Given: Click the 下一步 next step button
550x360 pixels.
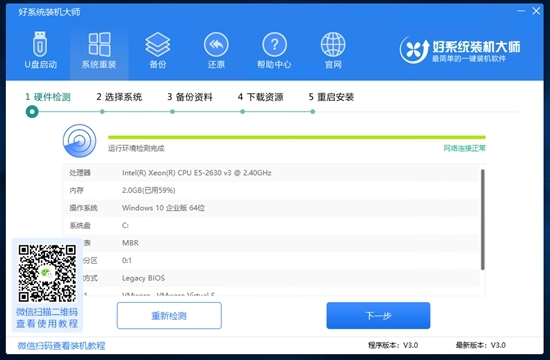Looking at the screenshot, I should click(378, 316).
